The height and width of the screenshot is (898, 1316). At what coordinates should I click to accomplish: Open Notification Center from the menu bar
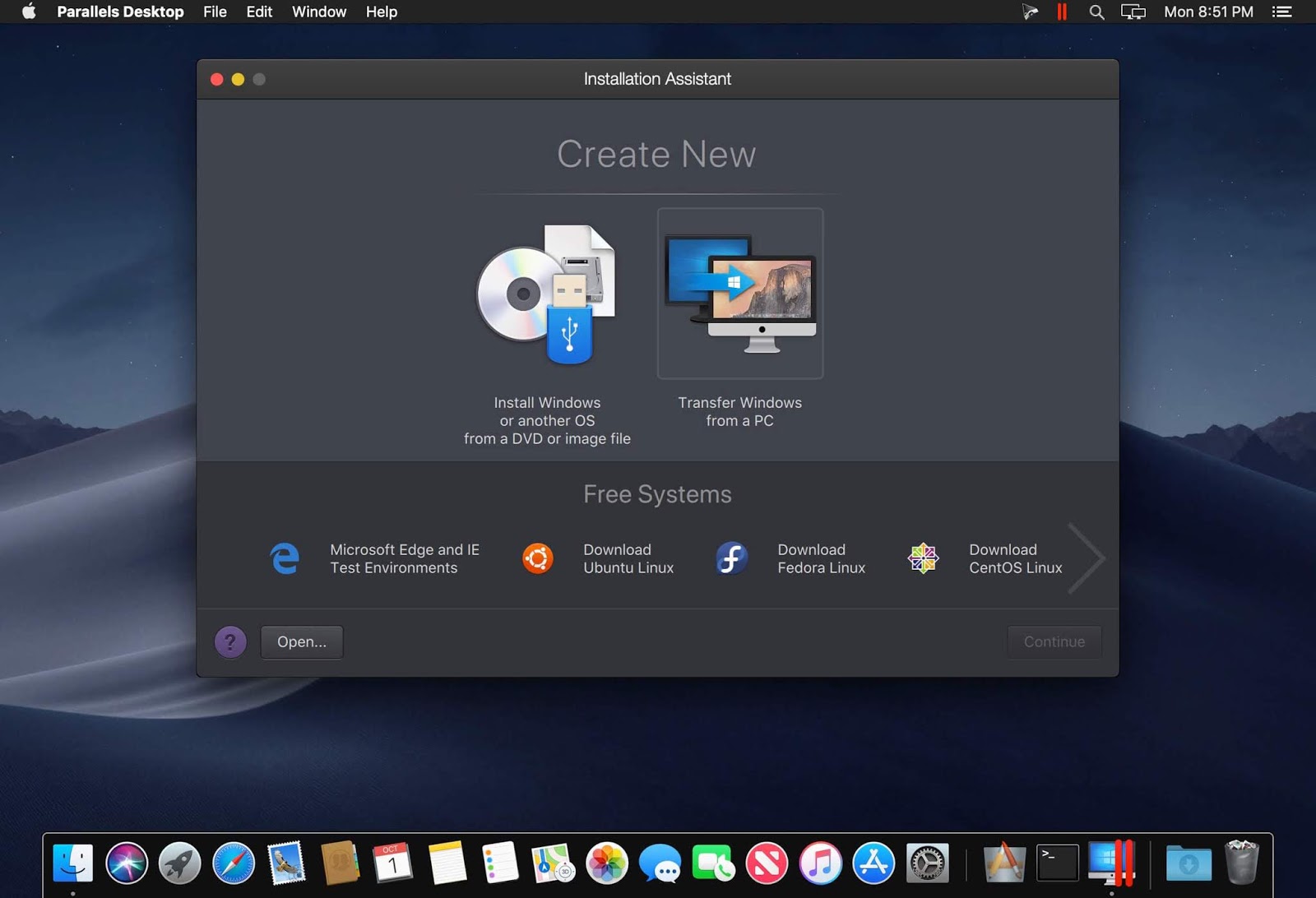[1281, 12]
